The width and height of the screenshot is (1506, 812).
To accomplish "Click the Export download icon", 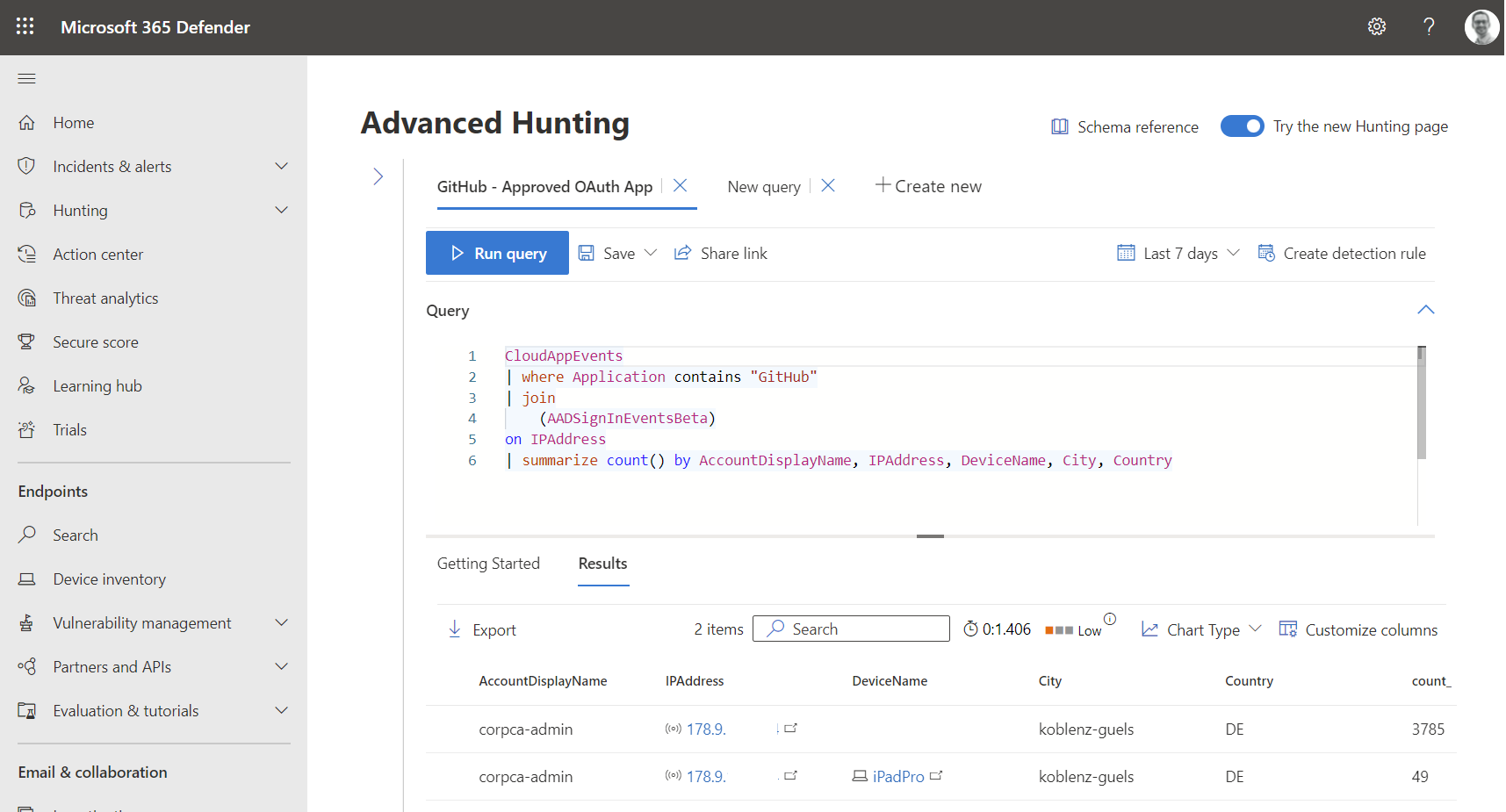I will [455, 629].
